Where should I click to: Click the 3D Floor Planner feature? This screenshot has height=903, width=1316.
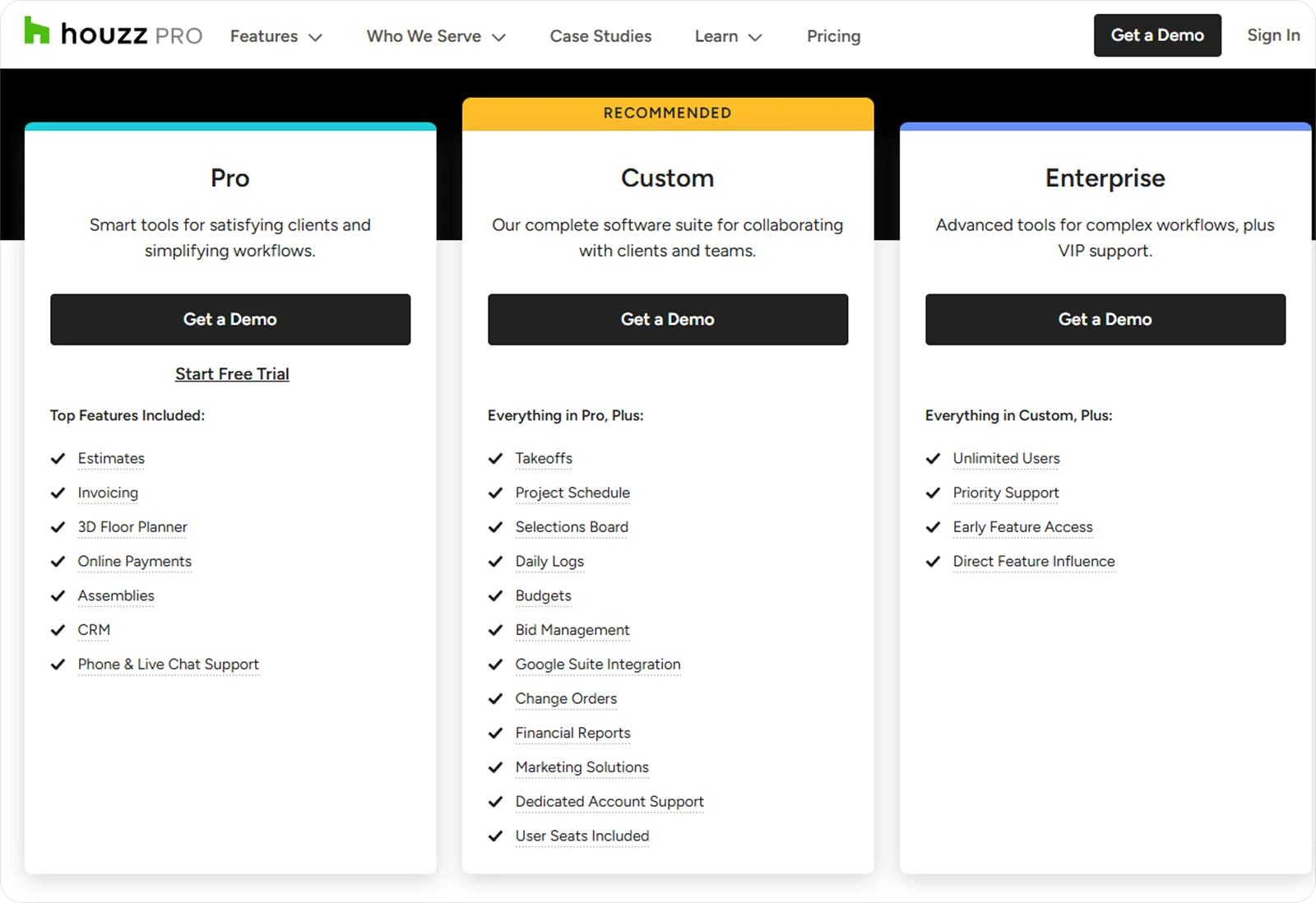[x=132, y=527]
